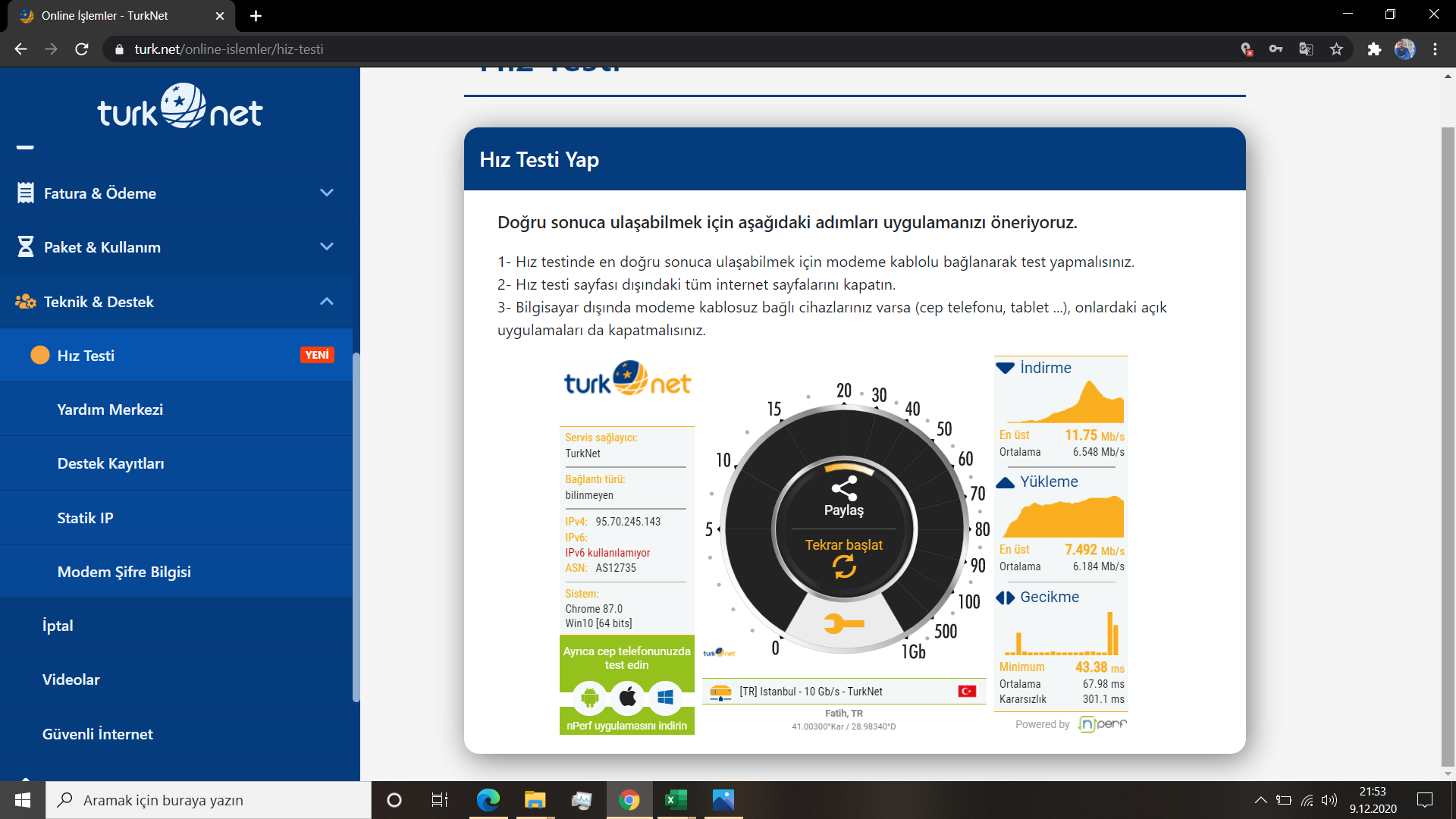
Task: Click the ASN value AS12735
Action: [616, 568]
